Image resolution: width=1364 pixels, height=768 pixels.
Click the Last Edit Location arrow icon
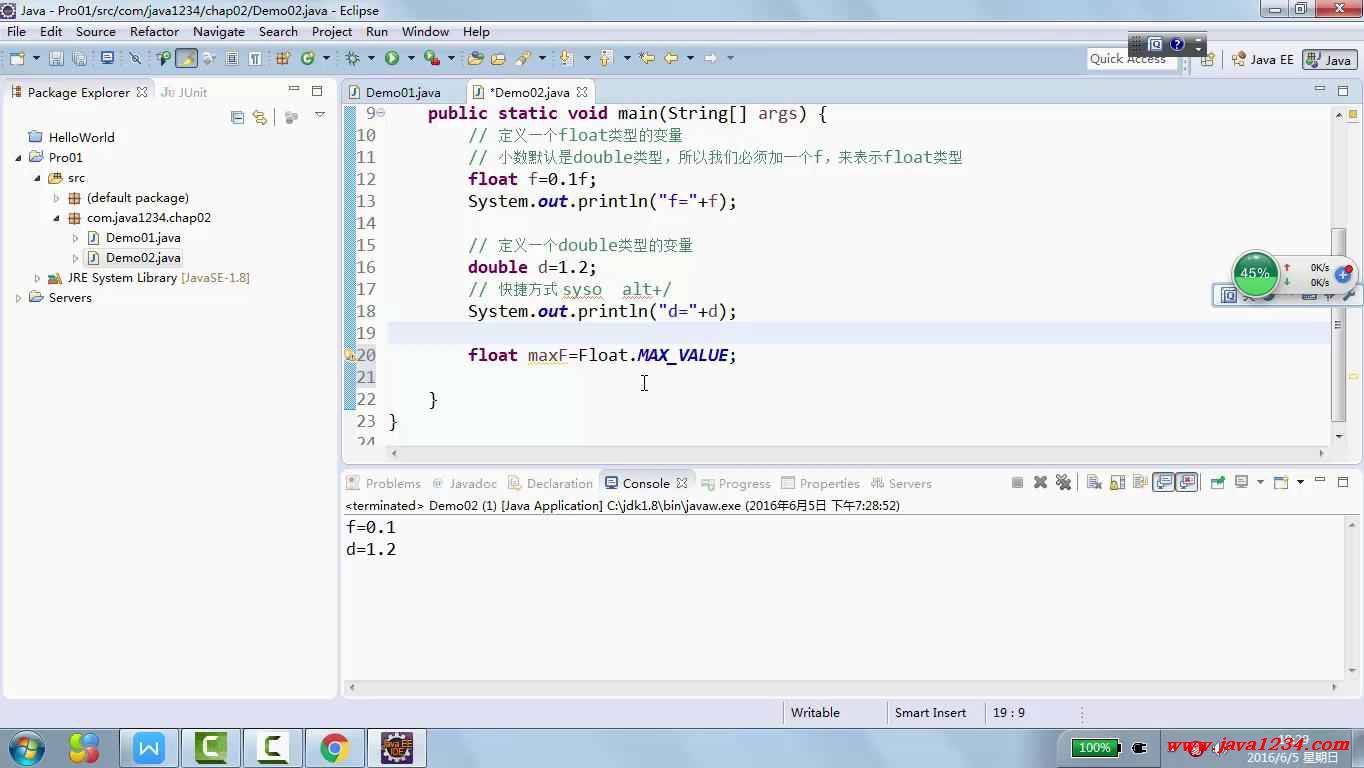pos(646,58)
